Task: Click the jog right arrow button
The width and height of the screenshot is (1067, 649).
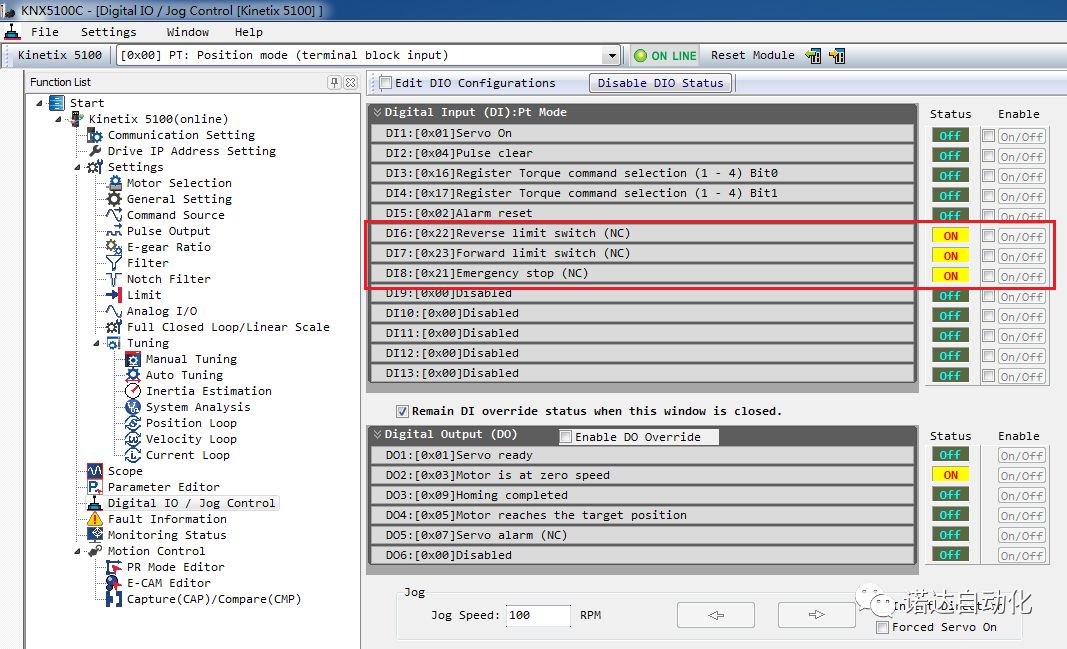Action: click(x=817, y=615)
